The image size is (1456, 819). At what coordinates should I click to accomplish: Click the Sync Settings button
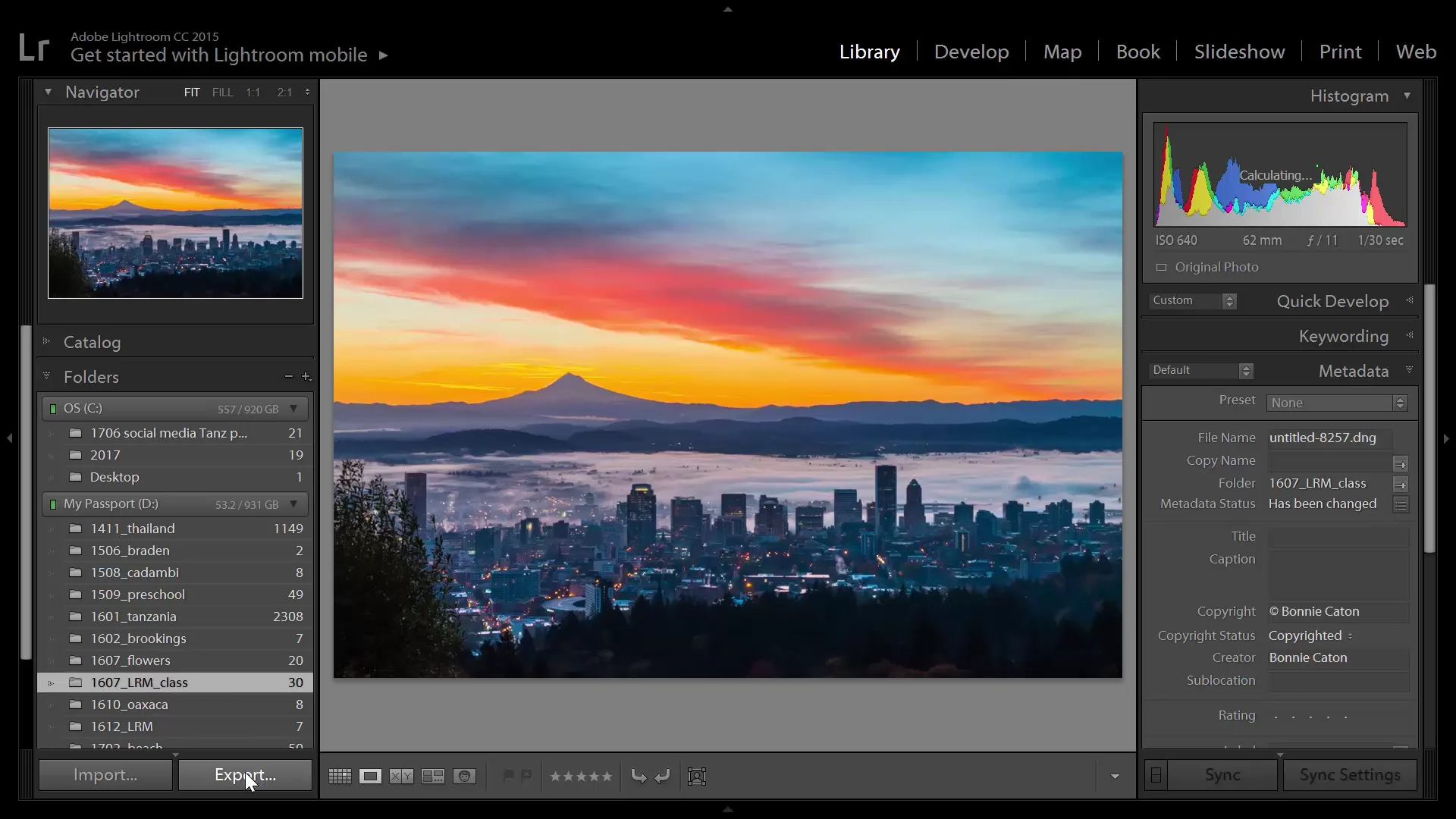point(1350,775)
